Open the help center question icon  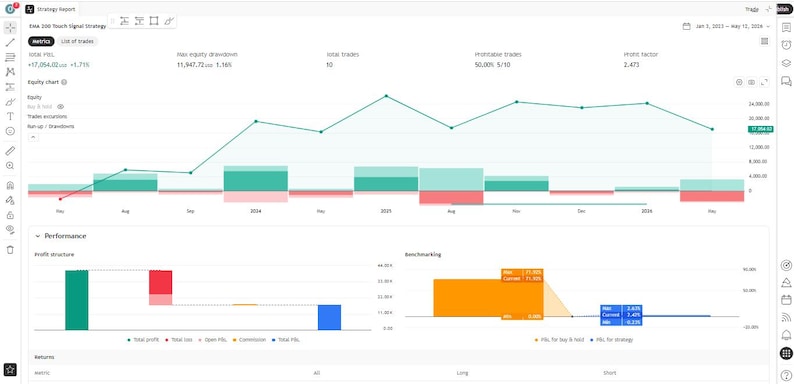pos(786,375)
